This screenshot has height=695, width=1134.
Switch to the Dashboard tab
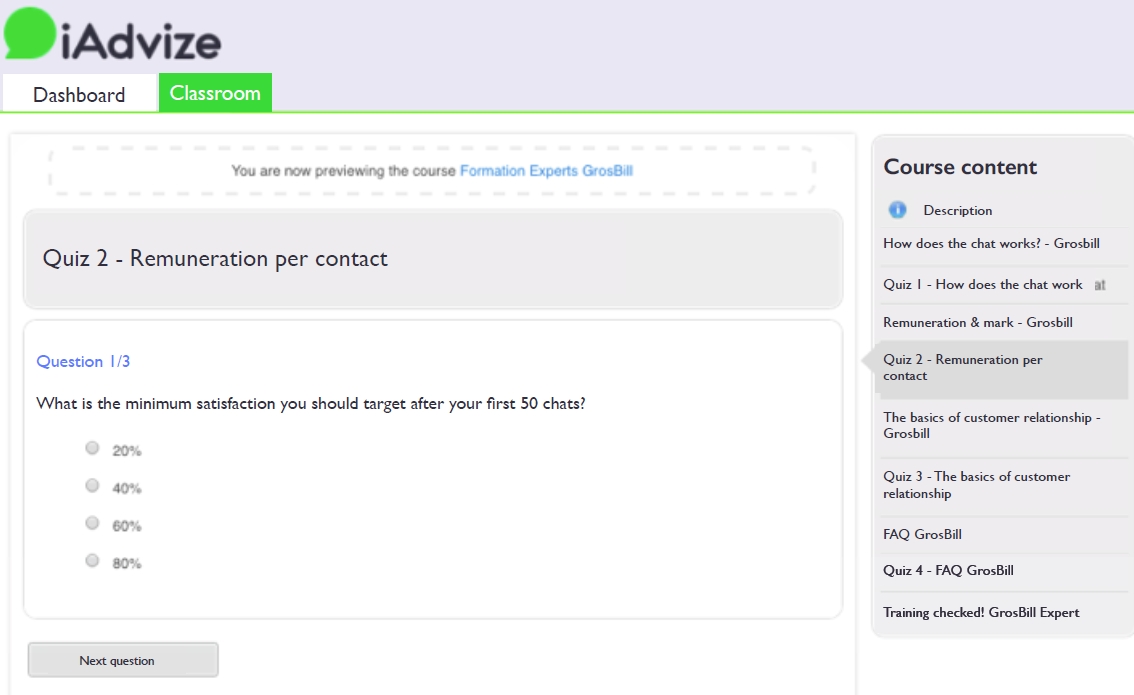tap(79, 95)
